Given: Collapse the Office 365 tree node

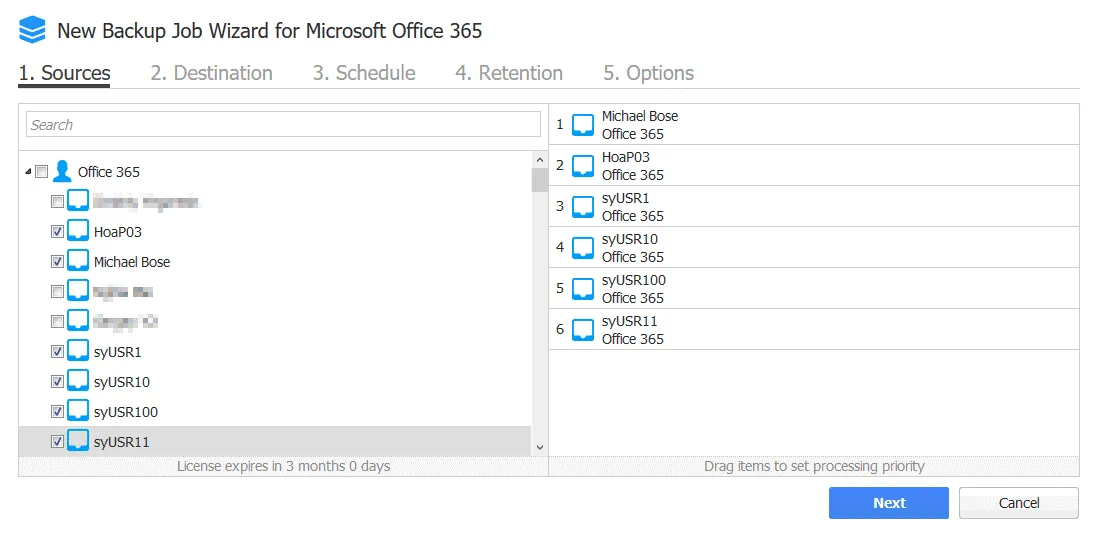Looking at the screenshot, I should [28, 172].
